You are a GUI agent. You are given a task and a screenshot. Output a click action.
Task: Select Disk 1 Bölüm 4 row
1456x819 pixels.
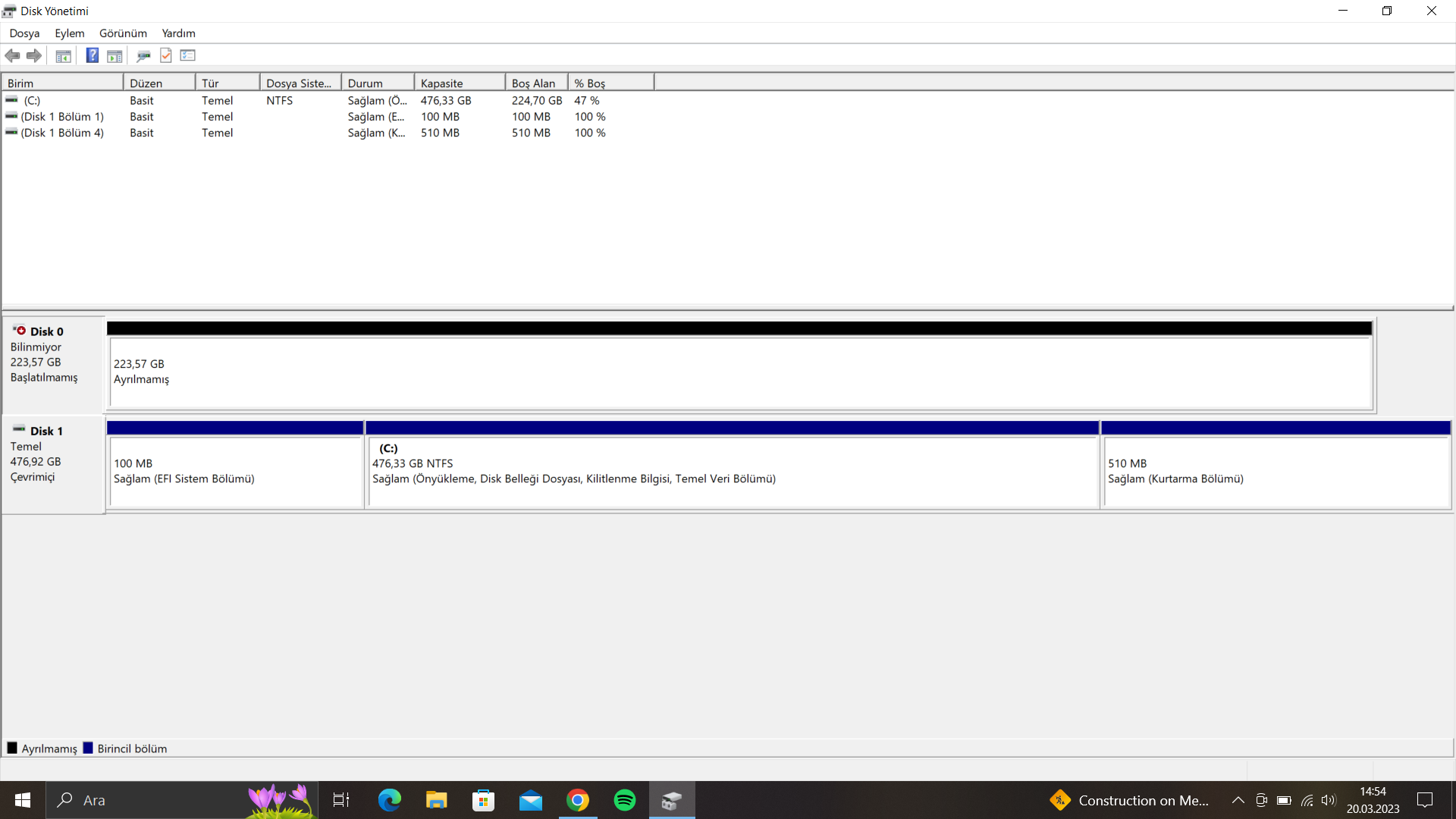pos(62,133)
